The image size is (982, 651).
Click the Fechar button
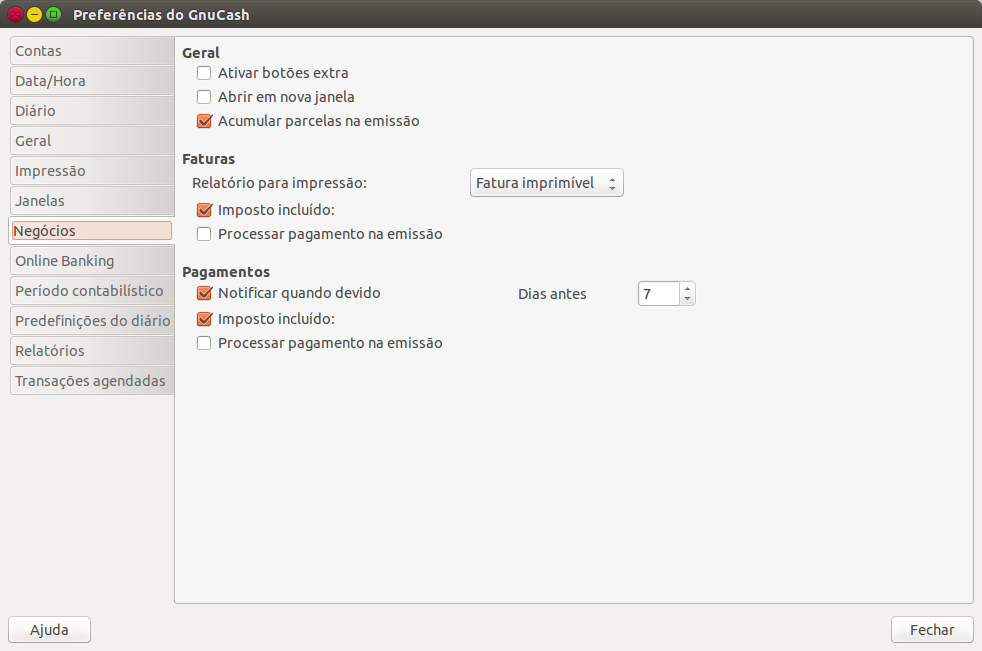click(931, 630)
